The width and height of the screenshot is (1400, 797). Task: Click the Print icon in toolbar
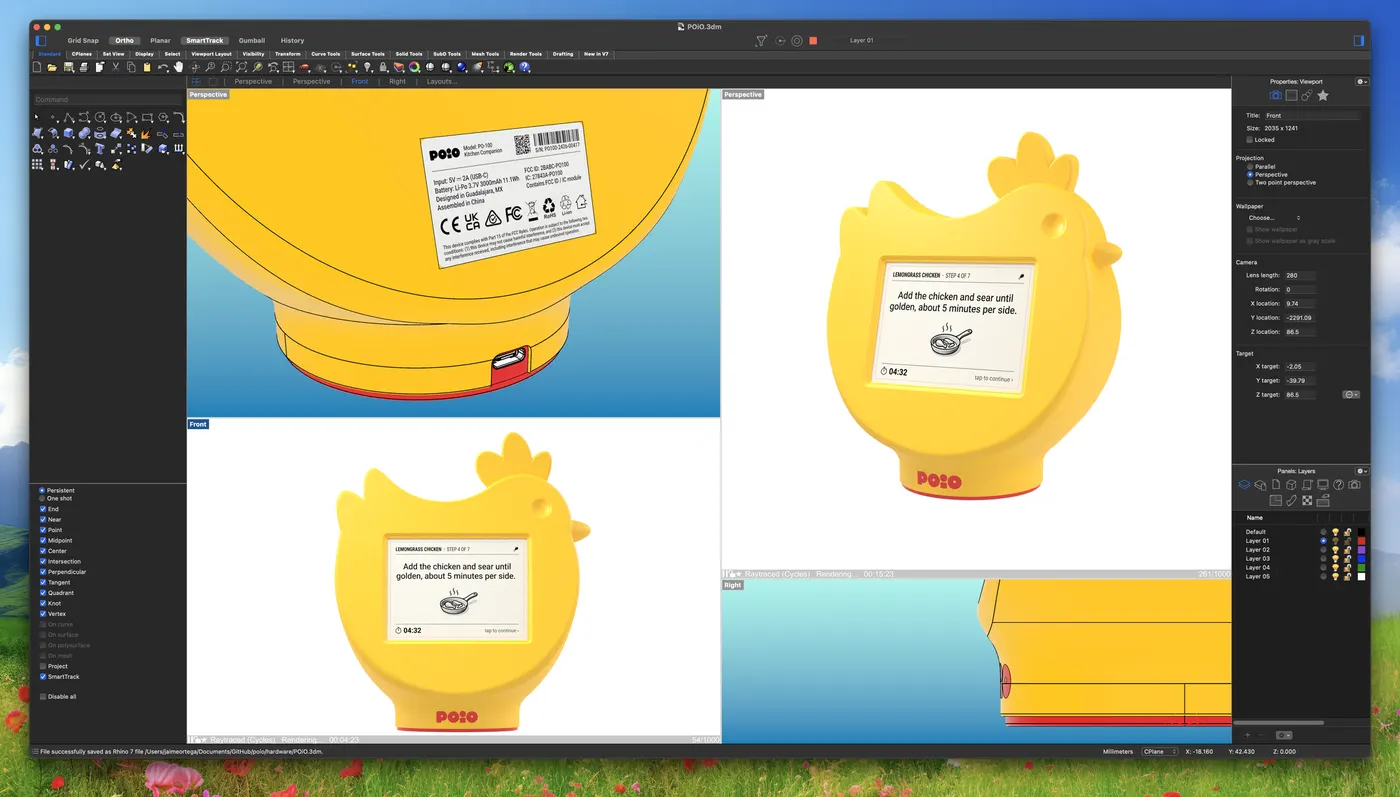84,67
